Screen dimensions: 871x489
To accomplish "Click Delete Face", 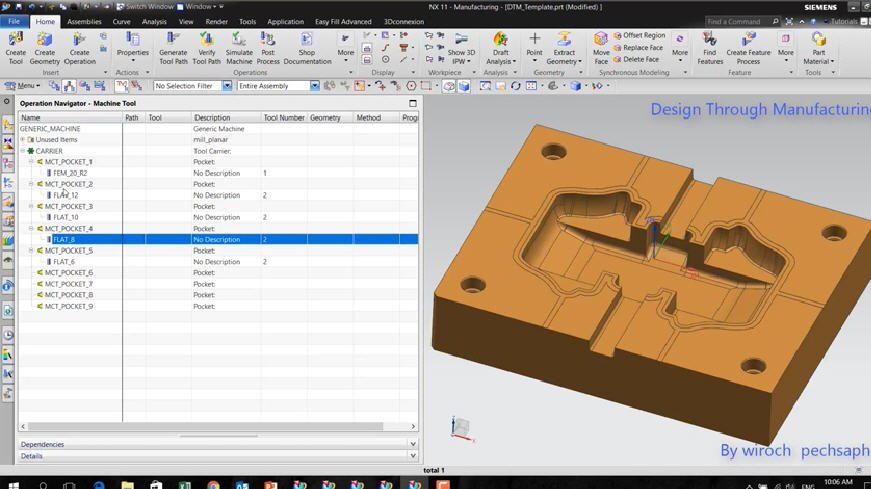I will [636, 59].
